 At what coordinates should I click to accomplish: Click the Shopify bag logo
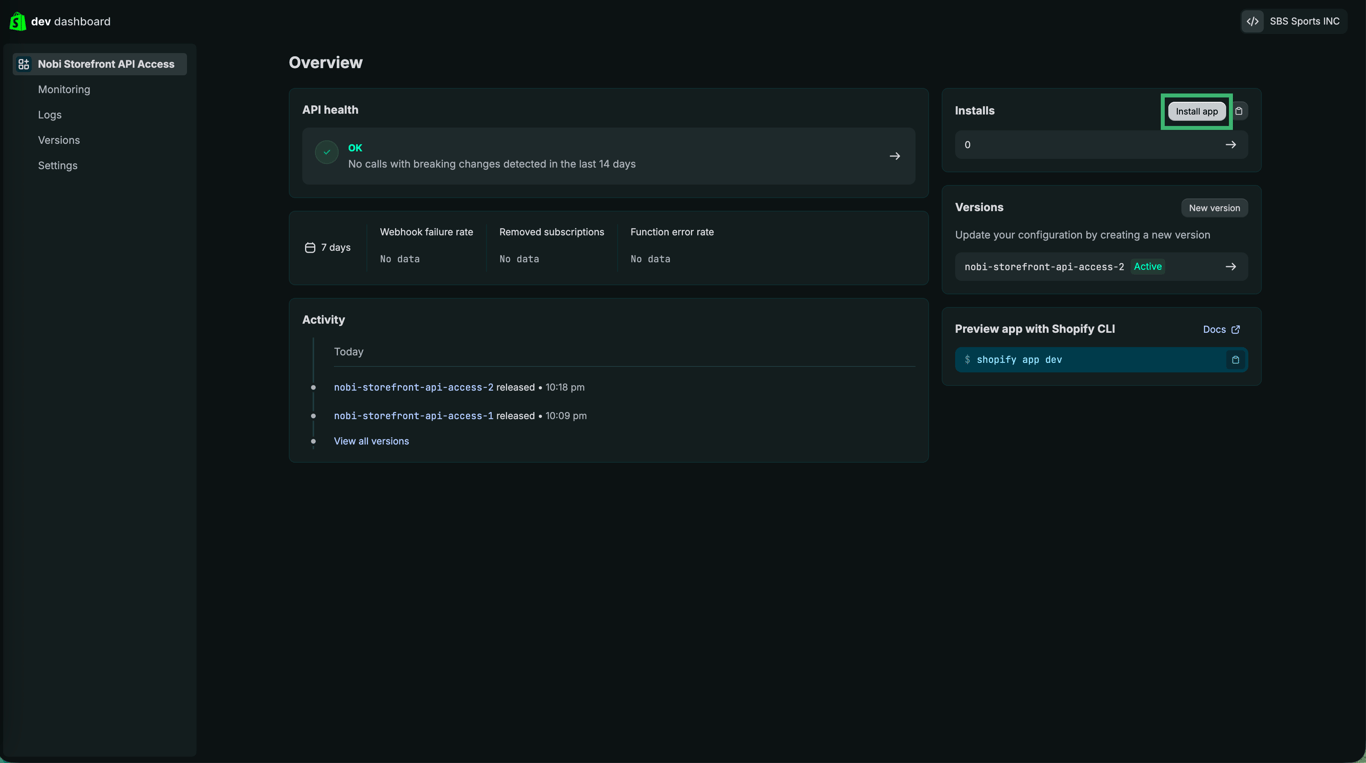coord(17,21)
